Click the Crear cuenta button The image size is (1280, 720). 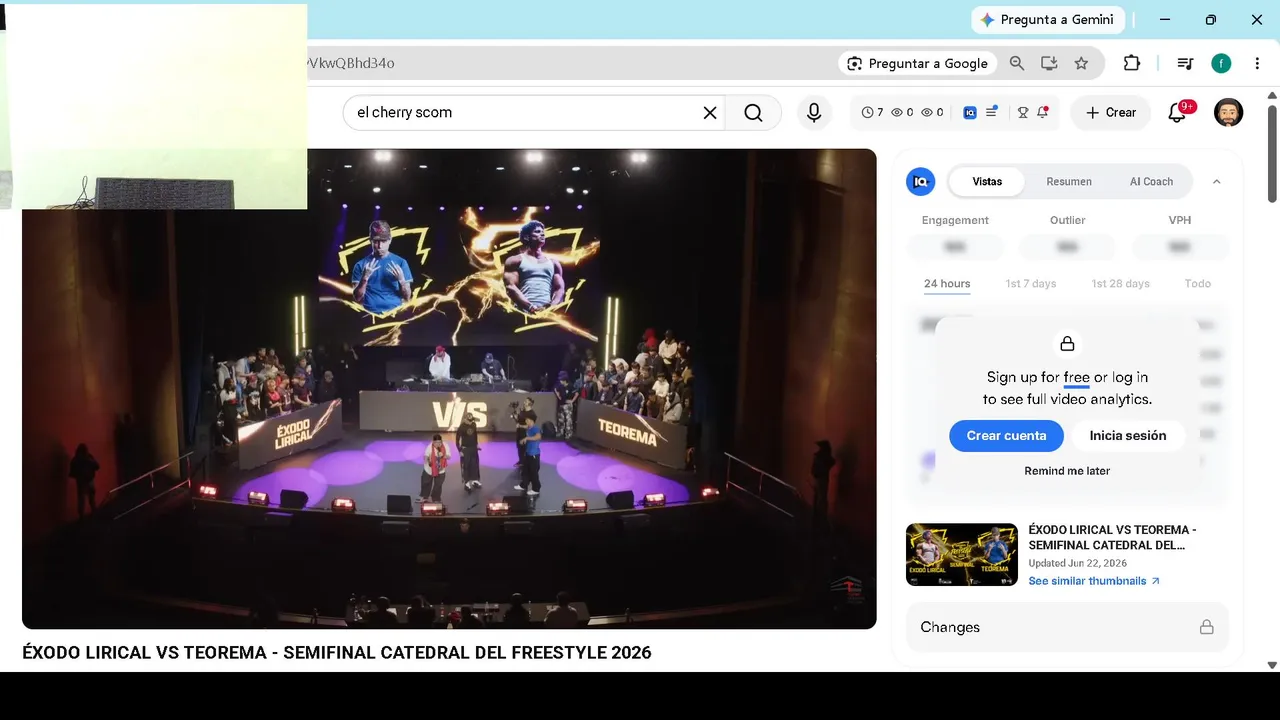tap(1006, 436)
